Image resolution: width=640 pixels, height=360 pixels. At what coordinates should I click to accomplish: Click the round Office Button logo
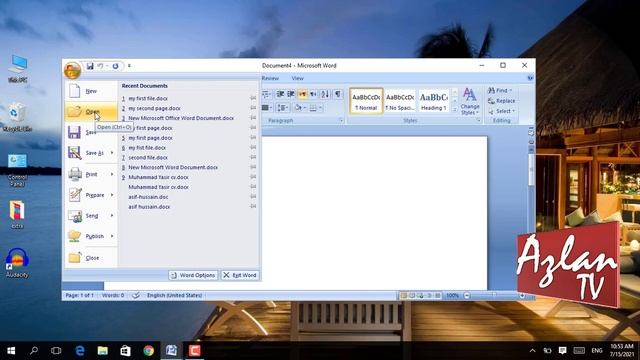72,70
